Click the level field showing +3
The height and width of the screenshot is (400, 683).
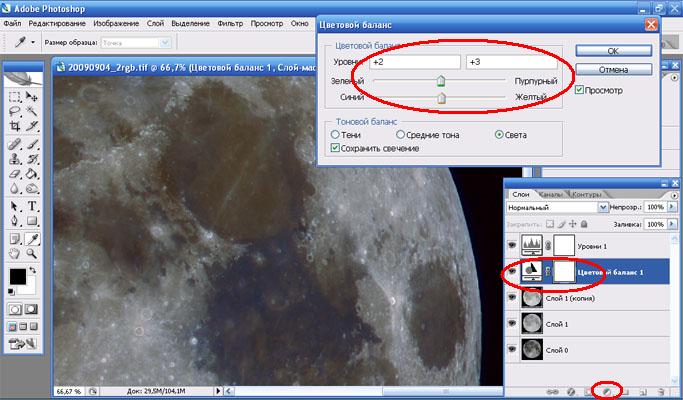coord(511,62)
